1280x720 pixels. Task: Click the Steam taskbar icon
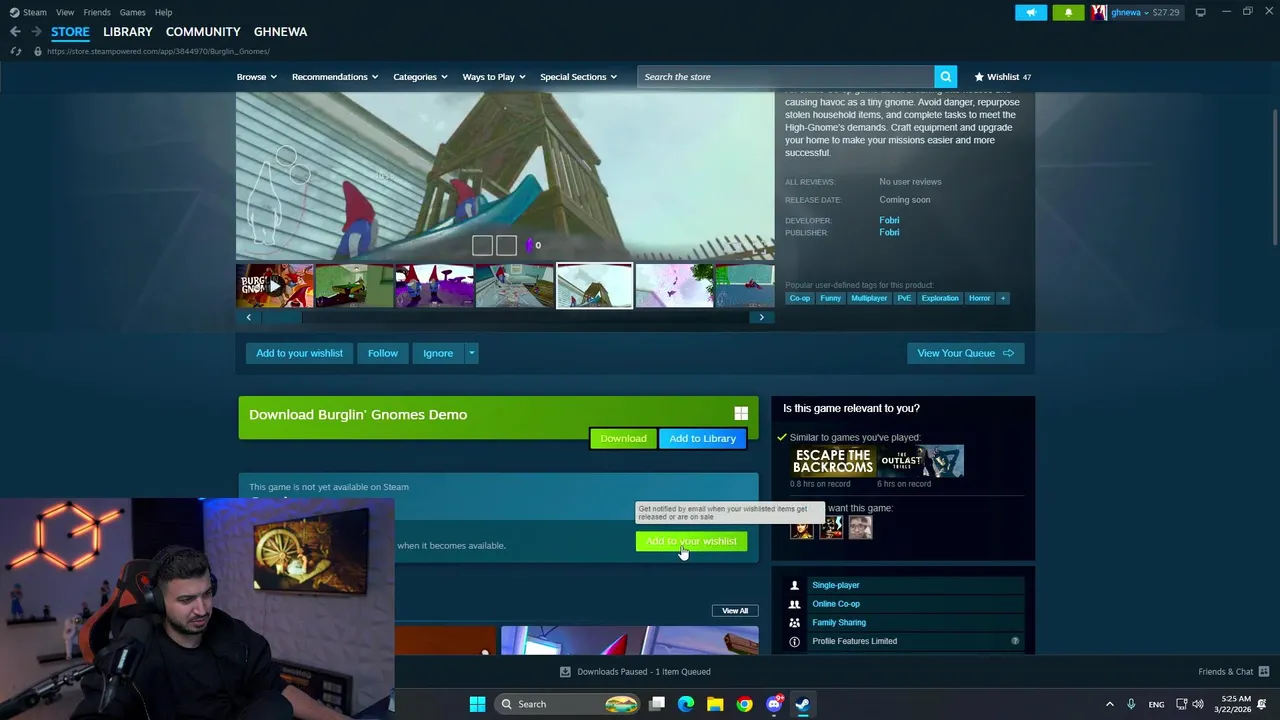[802, 704]
